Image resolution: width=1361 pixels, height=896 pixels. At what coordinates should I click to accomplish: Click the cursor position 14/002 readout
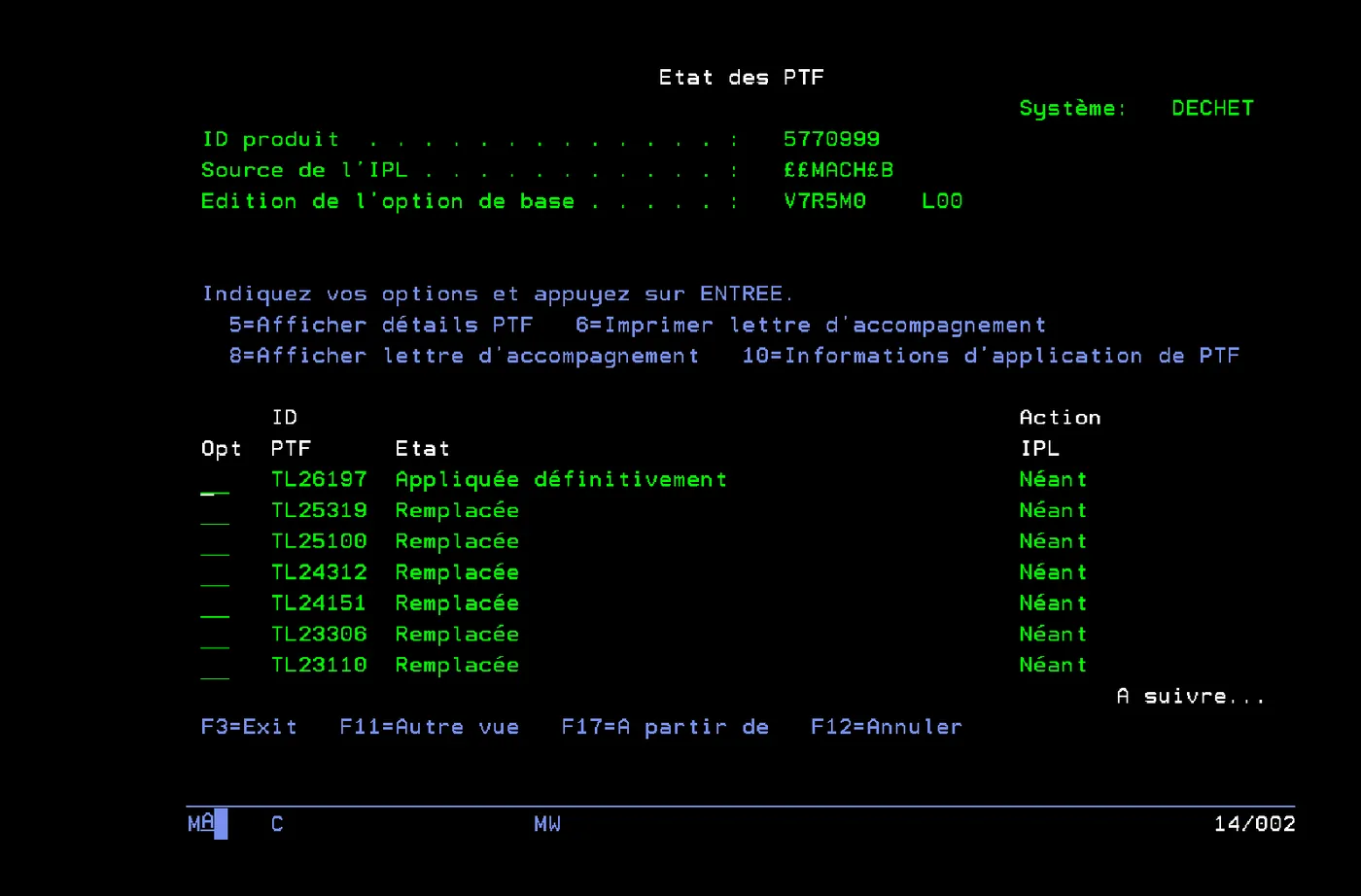click(1255, 824)
